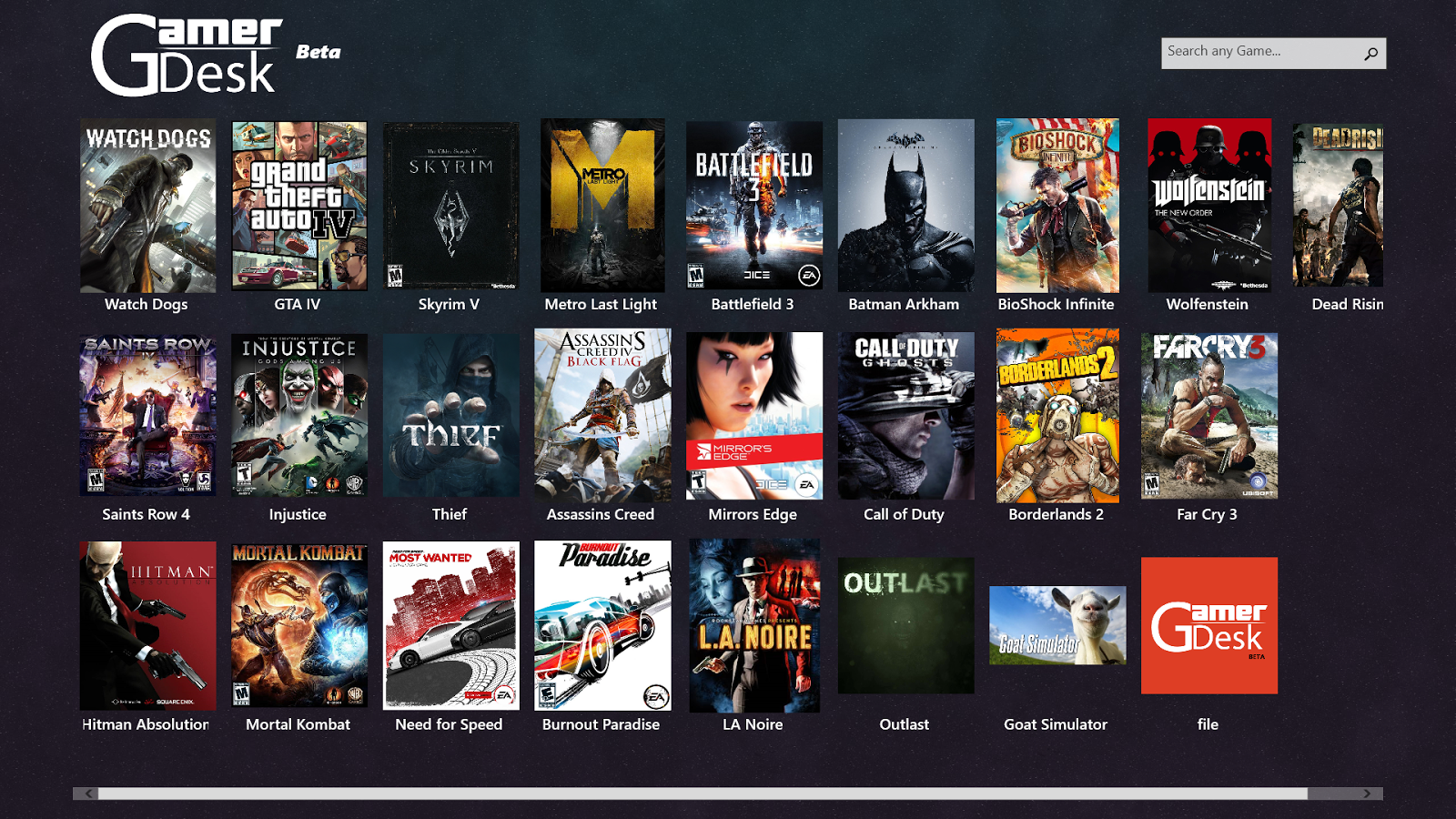Click the red GamerDesk file tile
Image resolution: width=1456 pixels, height=819 pixels.
(x=1209, y=626)
